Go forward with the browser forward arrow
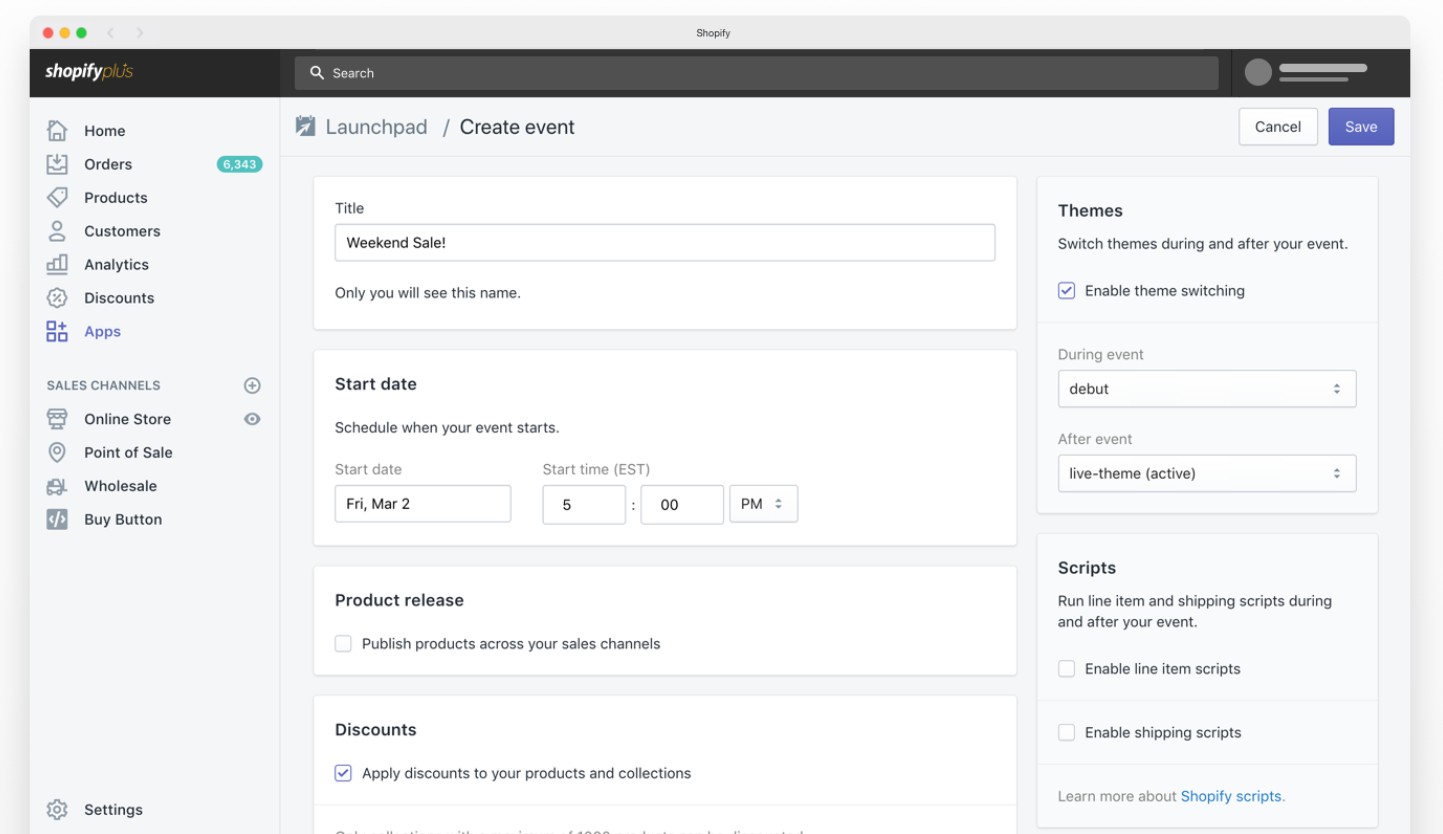Screen dimensions: 1443x834 coord(140,33)
